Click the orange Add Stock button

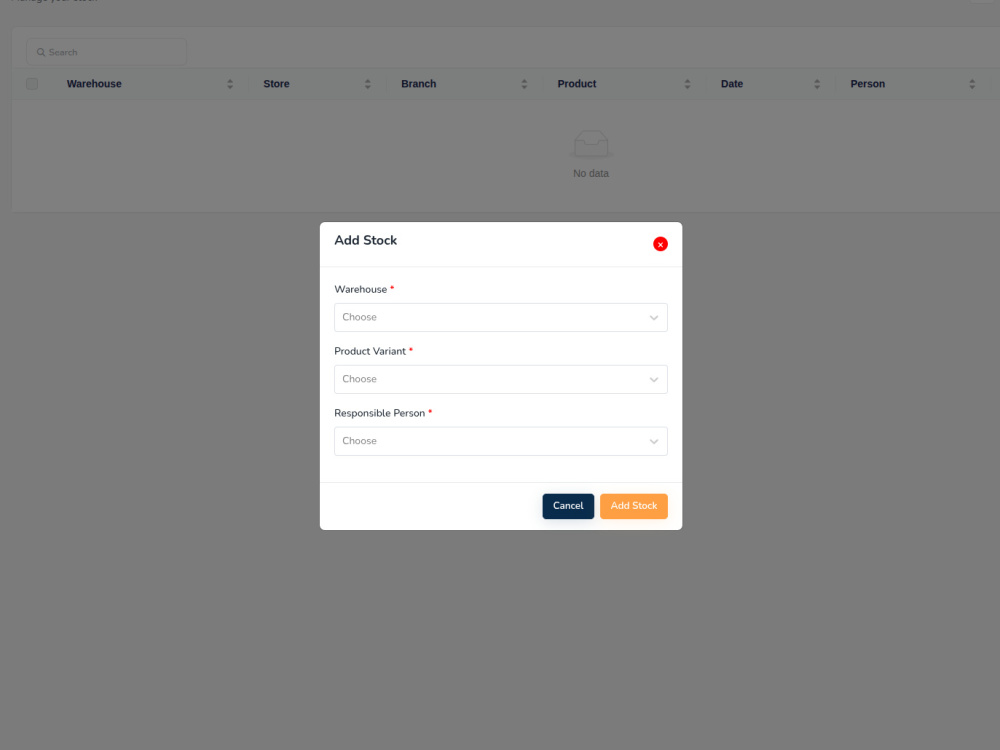634,506
